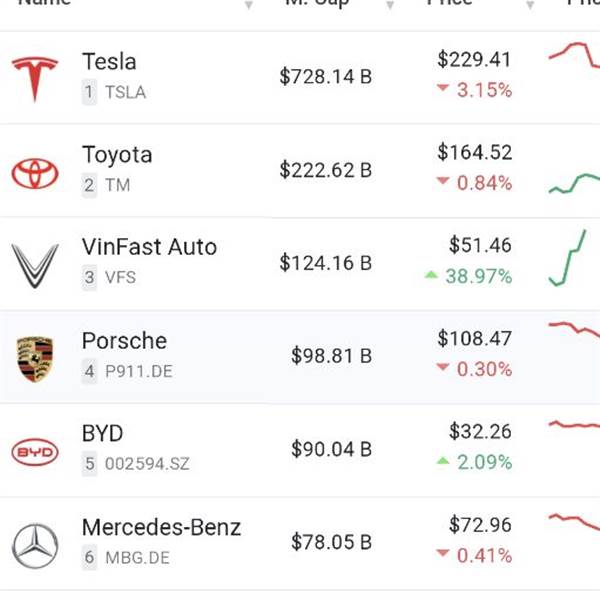
Task: Click the BYD ticker 002594.SZ
Action: tap(147, 464)
